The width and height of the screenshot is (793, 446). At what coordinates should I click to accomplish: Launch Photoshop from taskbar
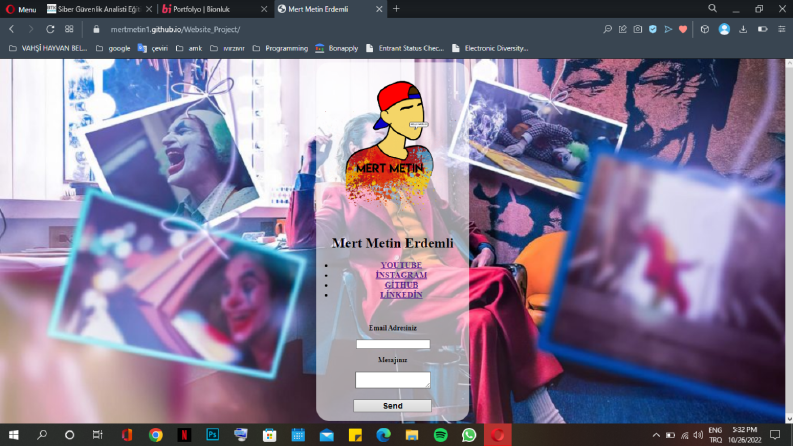pyautogui.click(x=213, y=435)
